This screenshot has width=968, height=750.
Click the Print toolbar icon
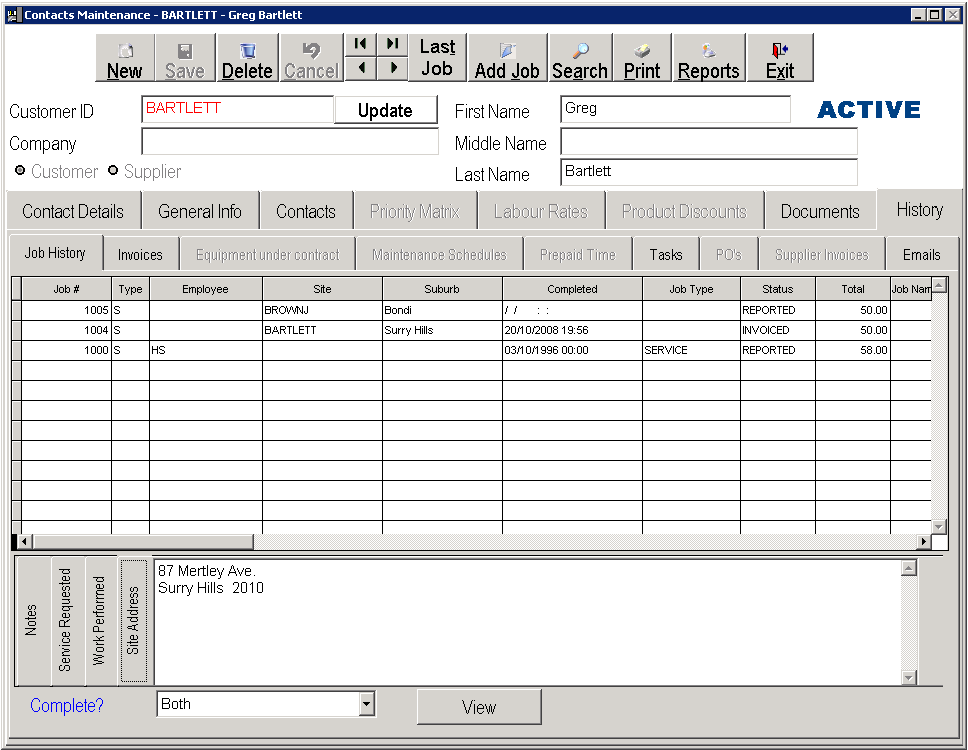(x=641, y=59)
